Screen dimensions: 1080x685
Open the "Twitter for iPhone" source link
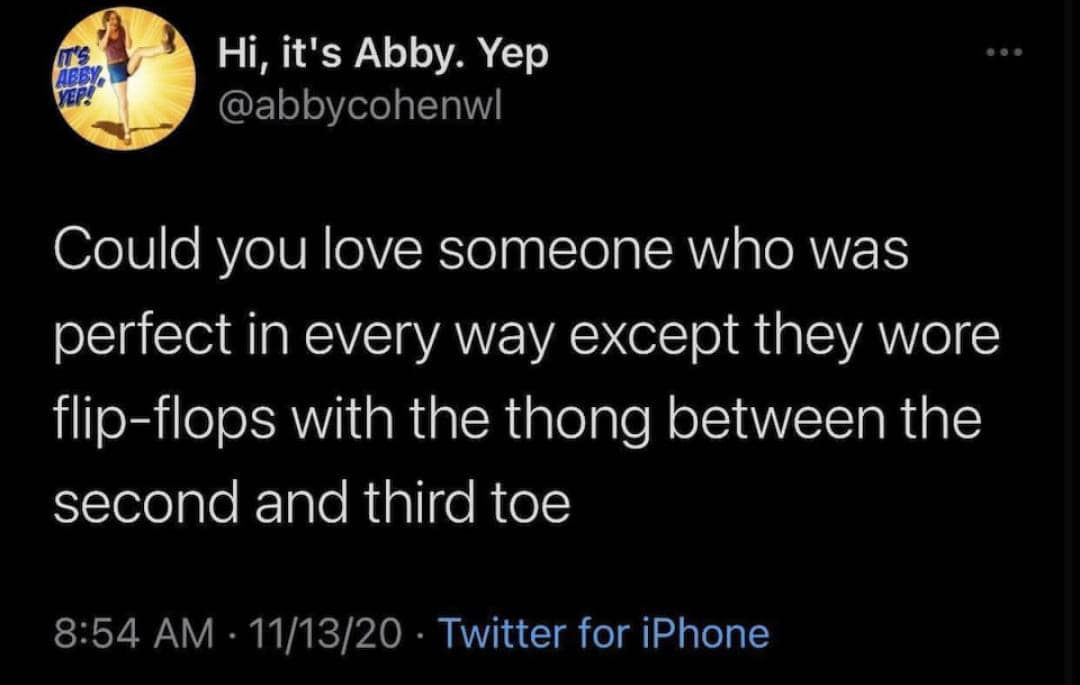604,633
